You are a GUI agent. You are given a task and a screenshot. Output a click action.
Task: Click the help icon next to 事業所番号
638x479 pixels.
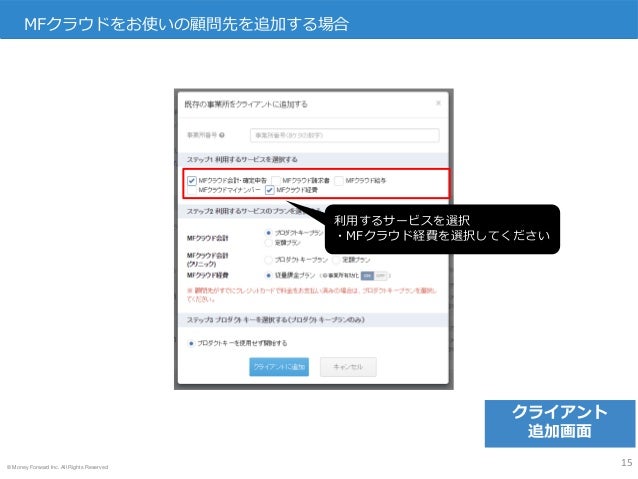point(222,135)
